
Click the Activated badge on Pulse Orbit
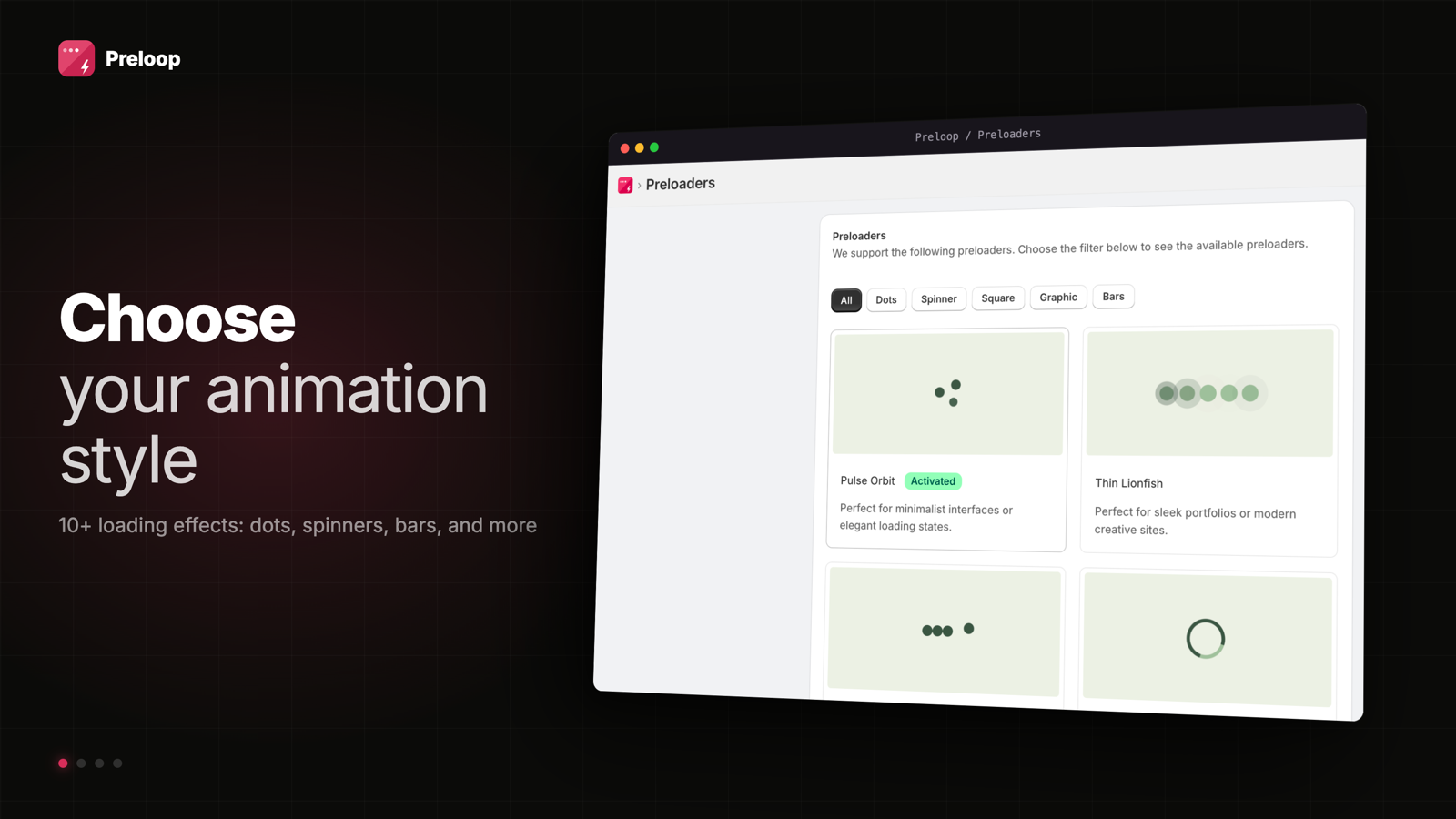pos(933,481)
